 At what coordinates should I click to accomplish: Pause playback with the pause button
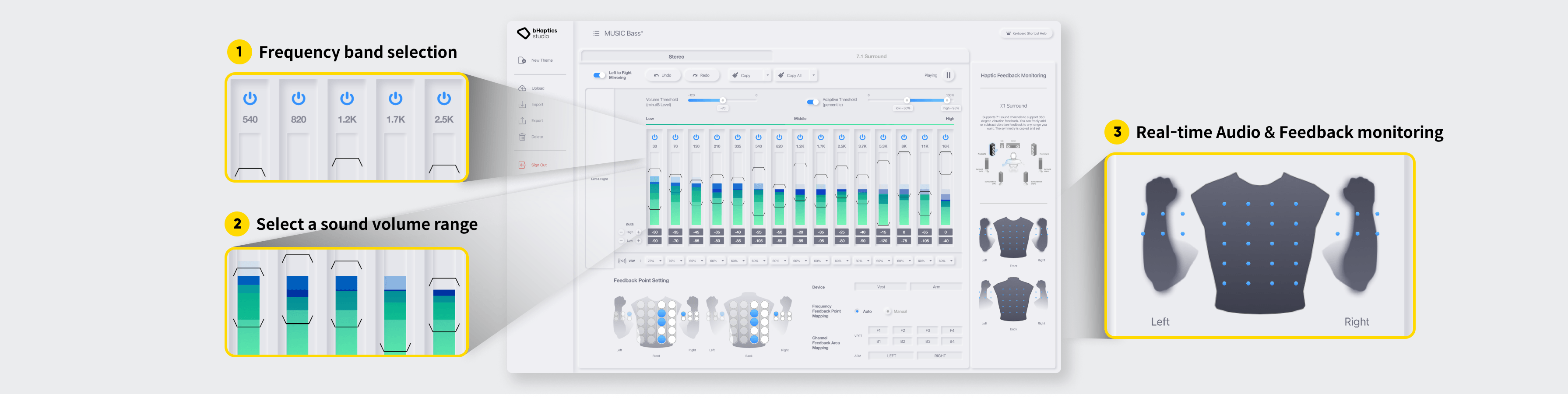[x=948, y=75]
